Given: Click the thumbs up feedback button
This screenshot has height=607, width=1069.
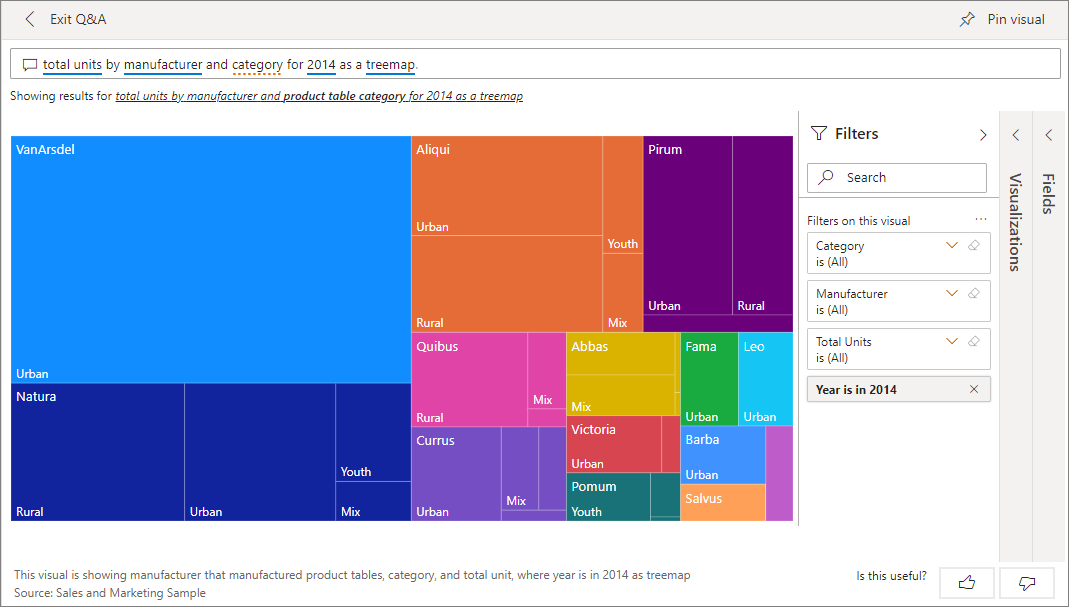Looking at the screenshot, I should [x=966, y=582].
